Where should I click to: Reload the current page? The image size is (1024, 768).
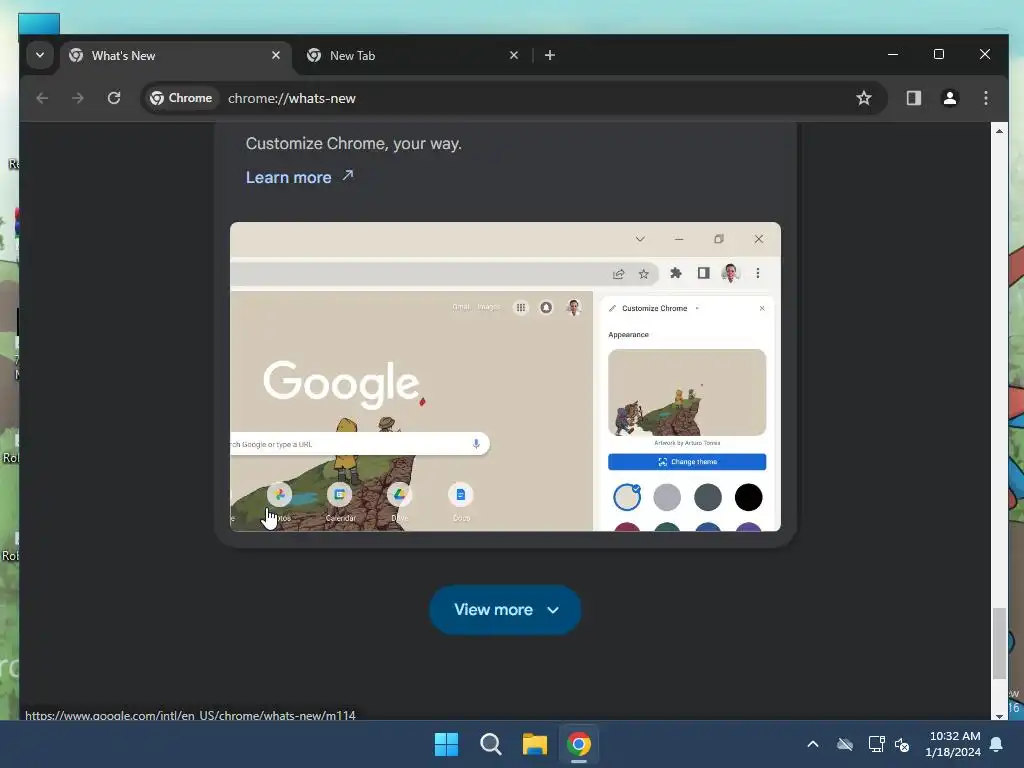coord(114,98)
